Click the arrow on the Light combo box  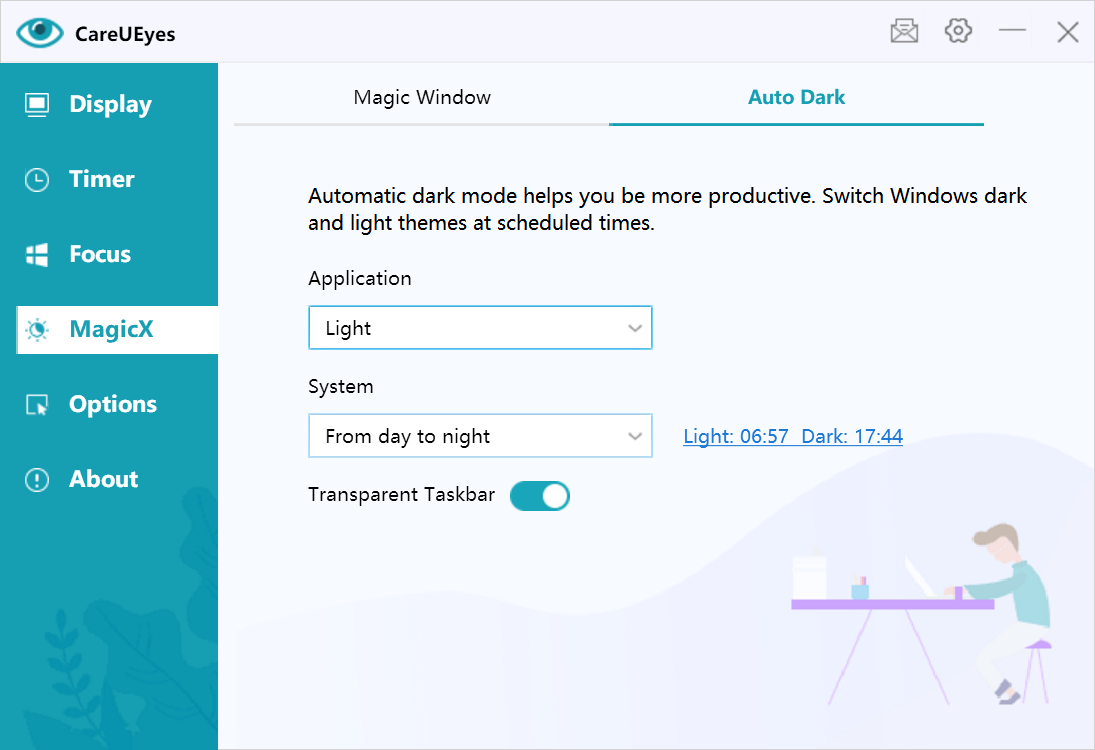[x=634, y=328]
